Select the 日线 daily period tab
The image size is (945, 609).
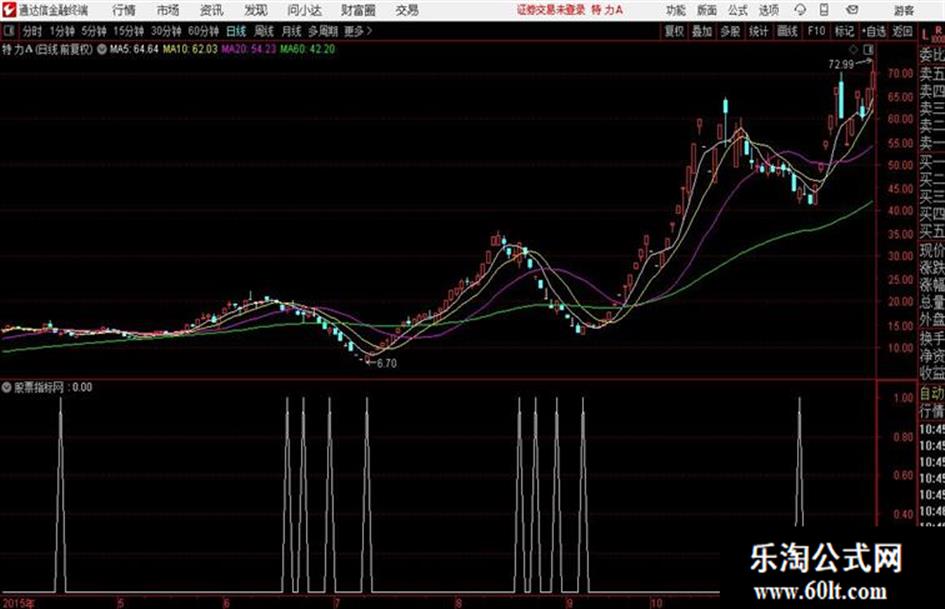236,31
